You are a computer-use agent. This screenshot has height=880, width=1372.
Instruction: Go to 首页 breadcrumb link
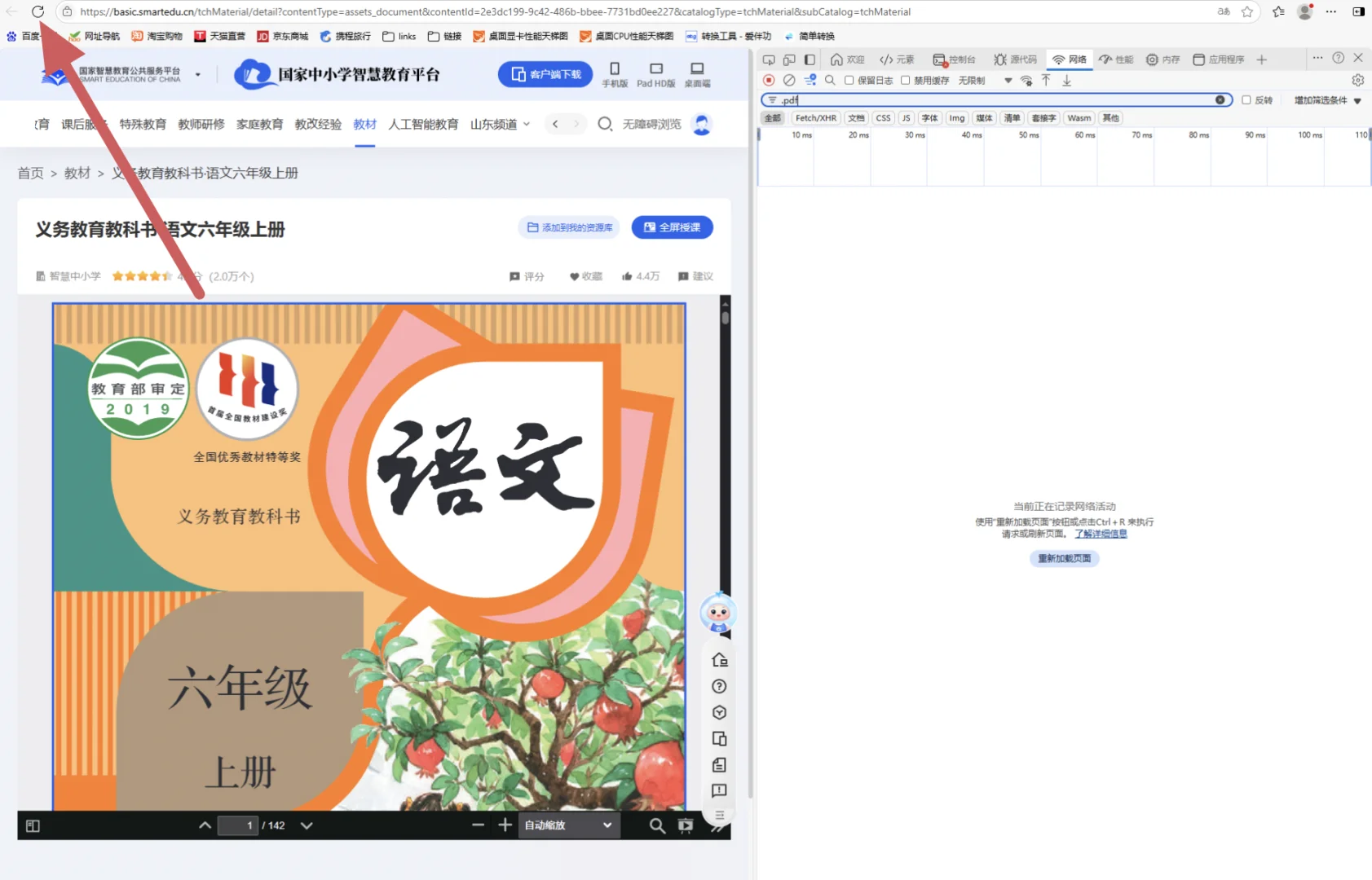click(x=30, y=173)
